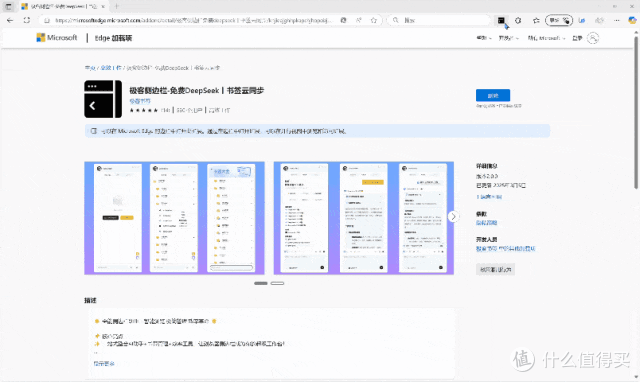Image resolution: width=640 pixels, height=382 pixels.
Task: Open the Geek Sidebar extension toolbar icon
Action: [501, 20]
